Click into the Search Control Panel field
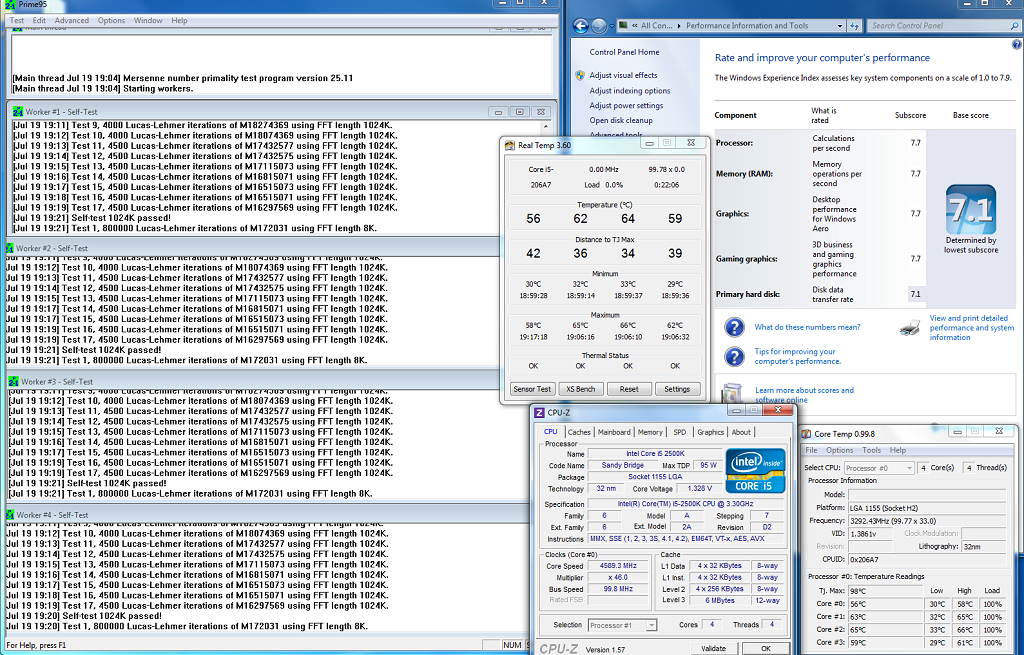This screenshot has height=655, width=1024. click(938, 25)
